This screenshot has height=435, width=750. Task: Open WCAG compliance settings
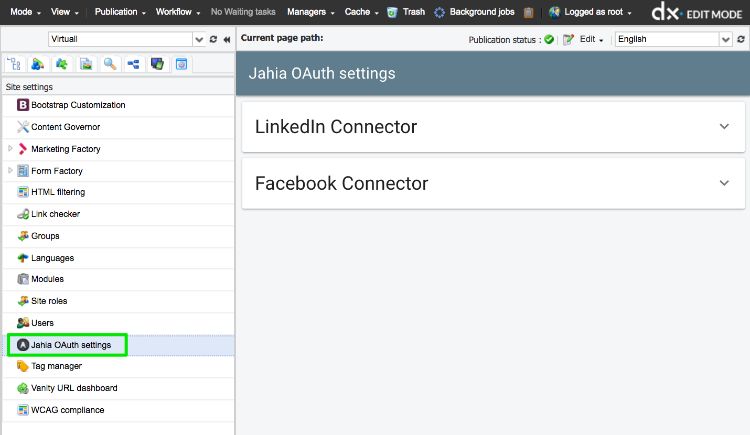(x=67, y=410)
